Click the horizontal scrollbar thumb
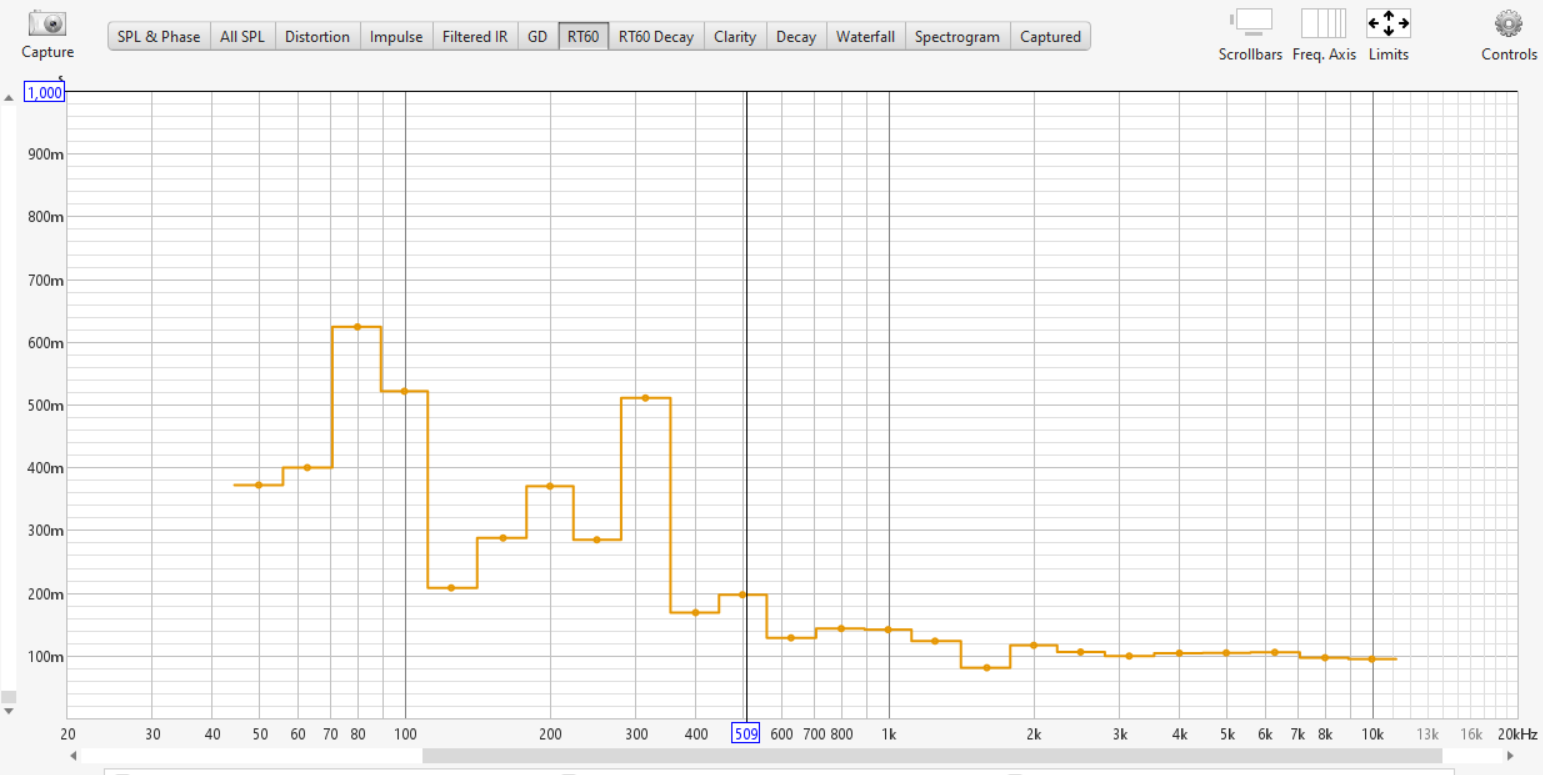The height and width of the screenshot is (775, 1543). coord(931,756)
